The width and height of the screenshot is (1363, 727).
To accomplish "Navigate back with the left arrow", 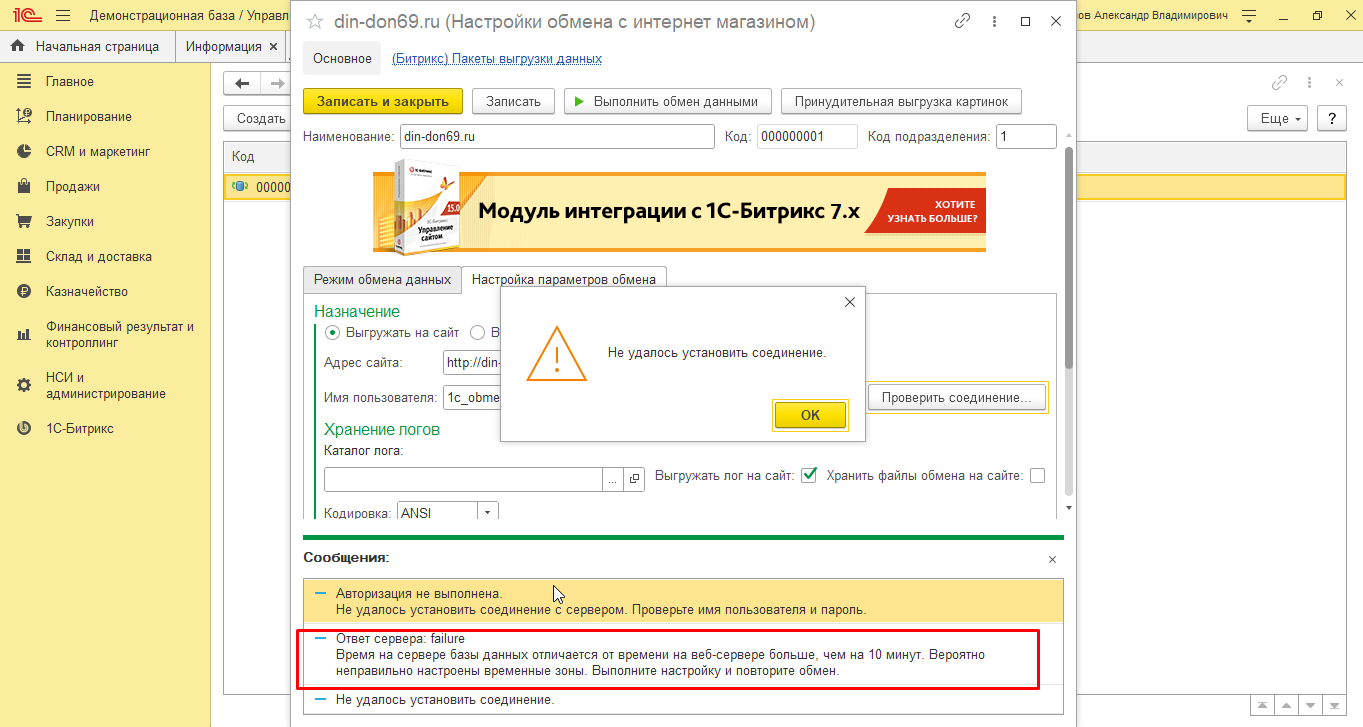I will pyautogui.click(x=242, y=83).
